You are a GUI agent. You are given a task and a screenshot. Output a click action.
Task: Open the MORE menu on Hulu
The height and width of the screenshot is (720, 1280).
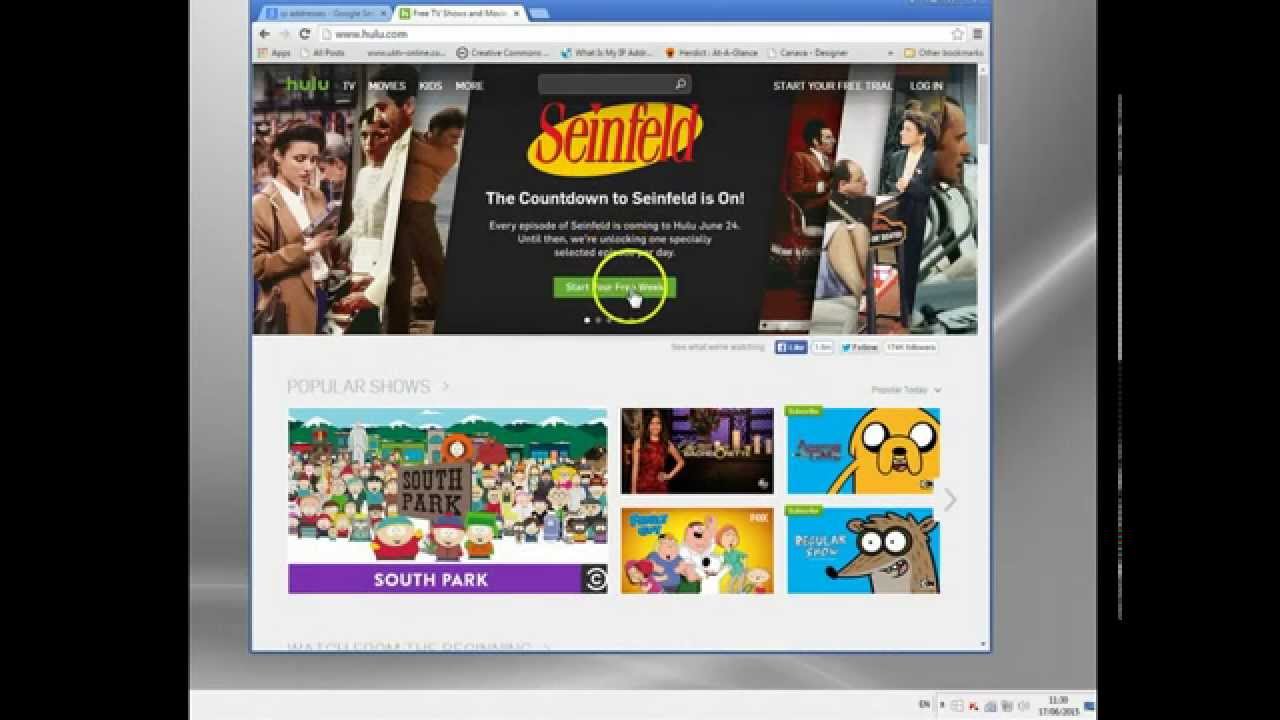point(469,86)
